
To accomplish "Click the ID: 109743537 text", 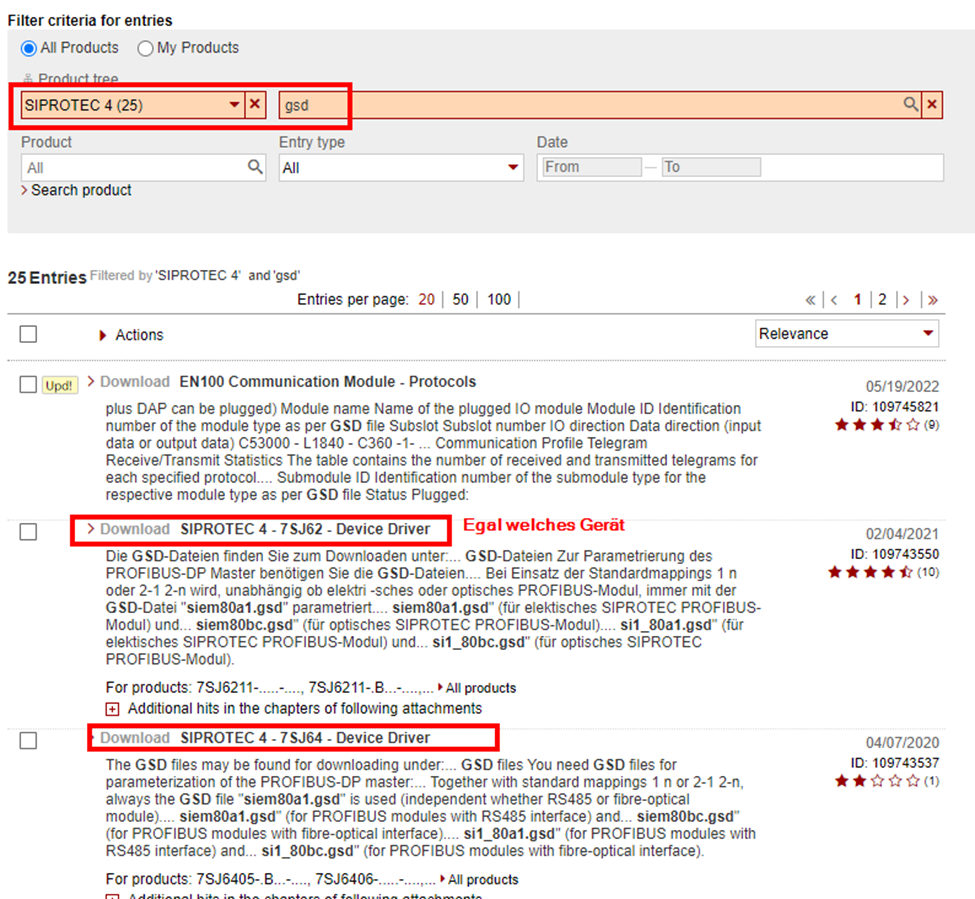I will tap(895, 763).
